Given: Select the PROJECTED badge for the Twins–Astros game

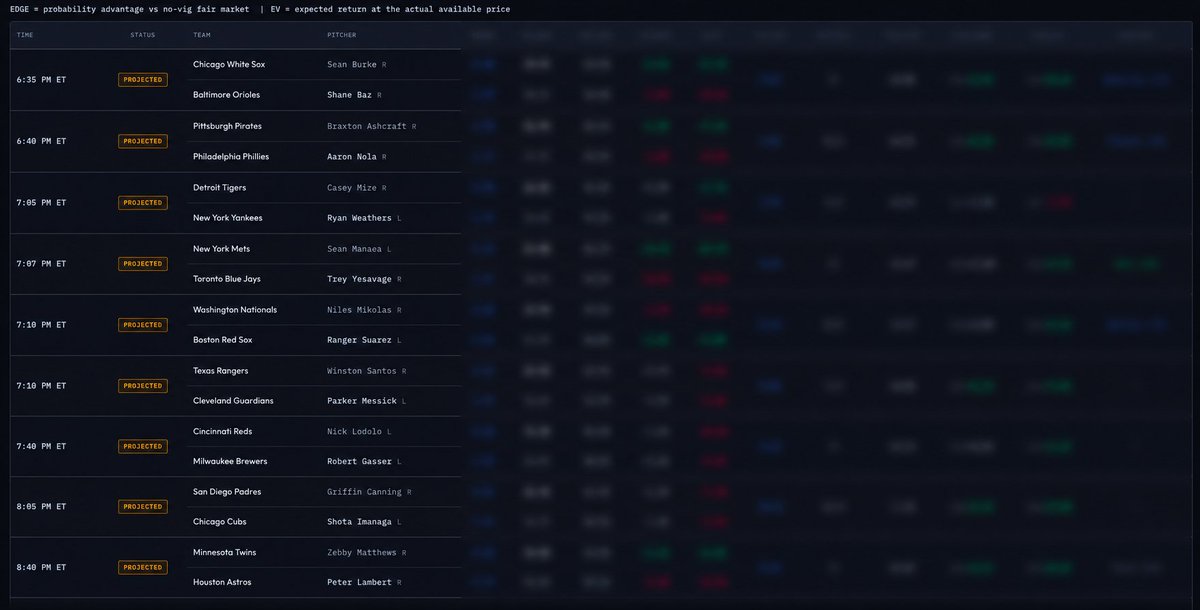Looking at the screenshot, I should 143,568.
